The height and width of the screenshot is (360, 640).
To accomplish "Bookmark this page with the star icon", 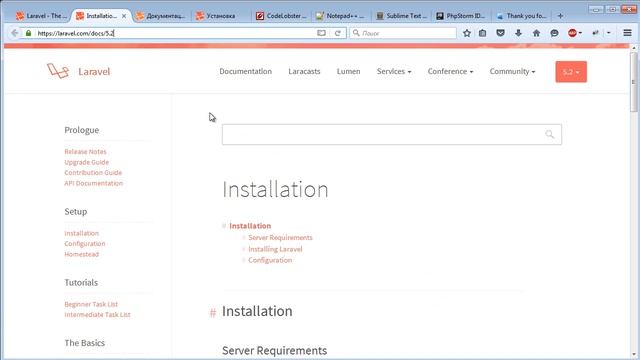I will [x=467, y=33].
